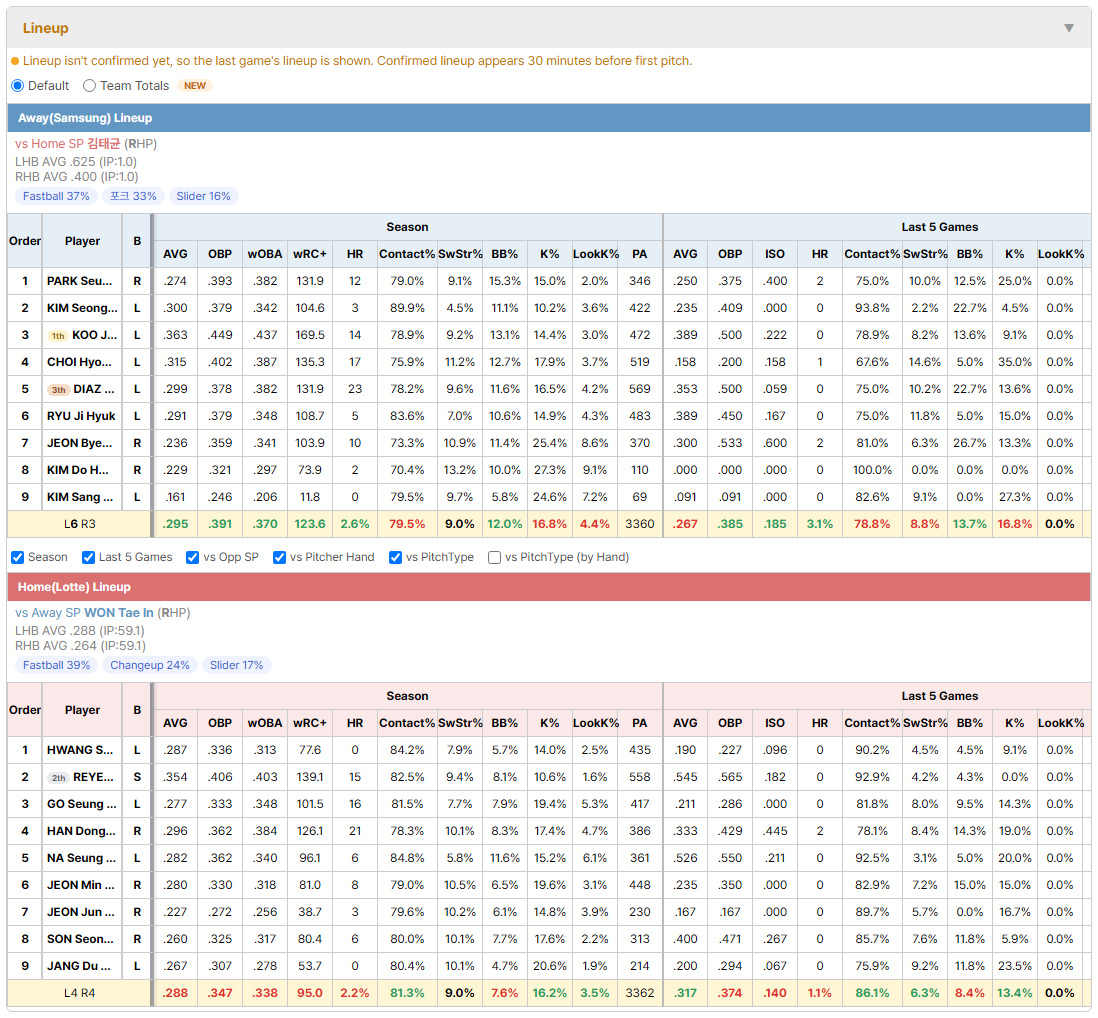Select the Default radio button
This screenshot has height=1018, width=1098.
(x=18, y=85)
